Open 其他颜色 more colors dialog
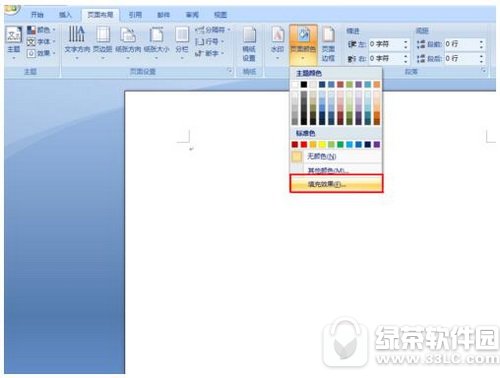This screenshot has height=378, width=500. 336,169
